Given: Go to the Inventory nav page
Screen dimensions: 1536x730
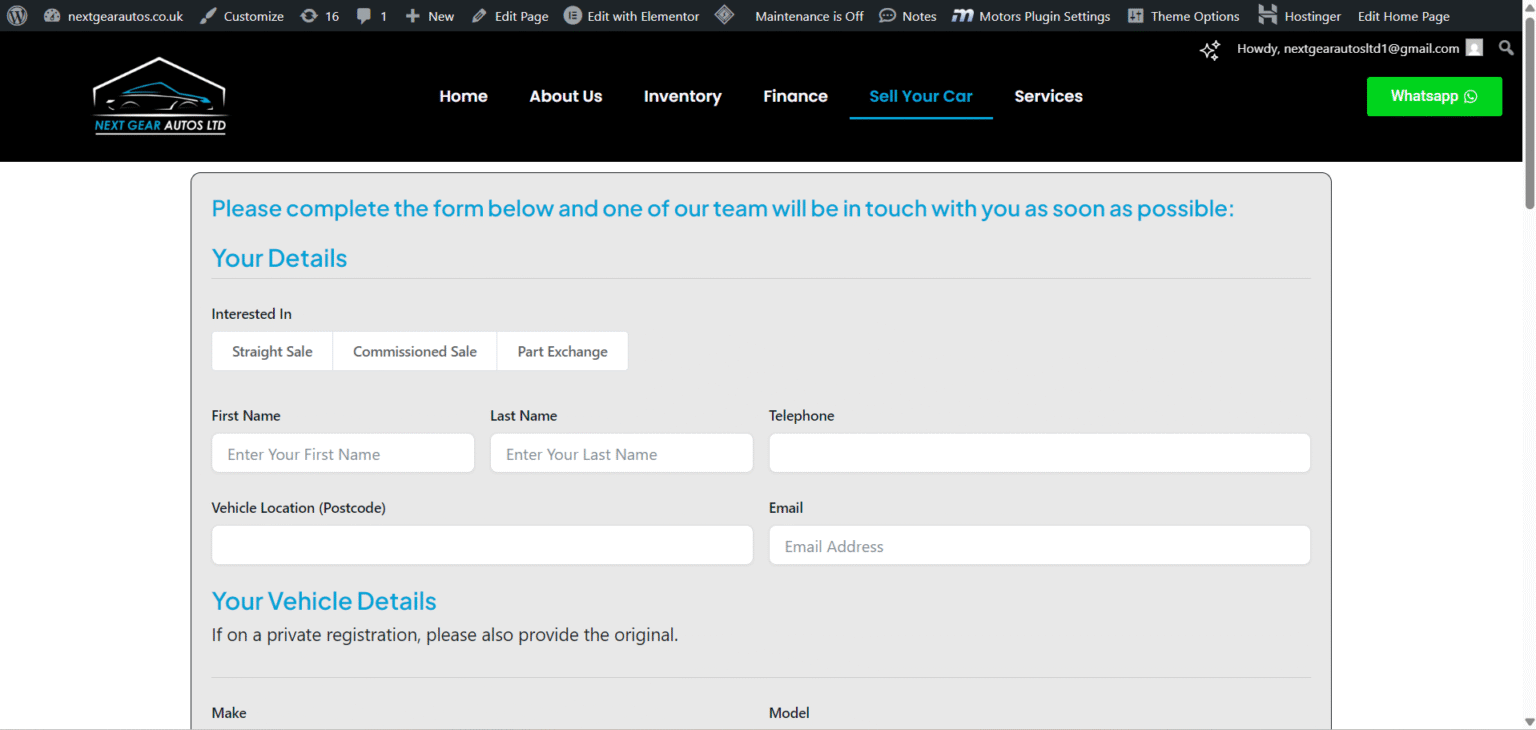Looking at the screenshot, I should [x=682, y=96].
